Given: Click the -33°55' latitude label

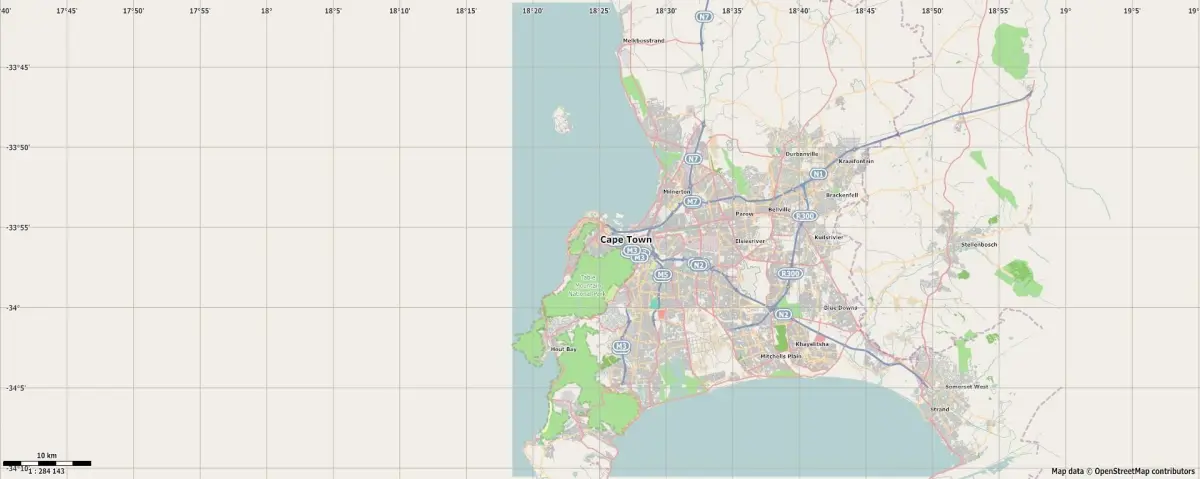Looking at the screenshot, I should point(17,228).
